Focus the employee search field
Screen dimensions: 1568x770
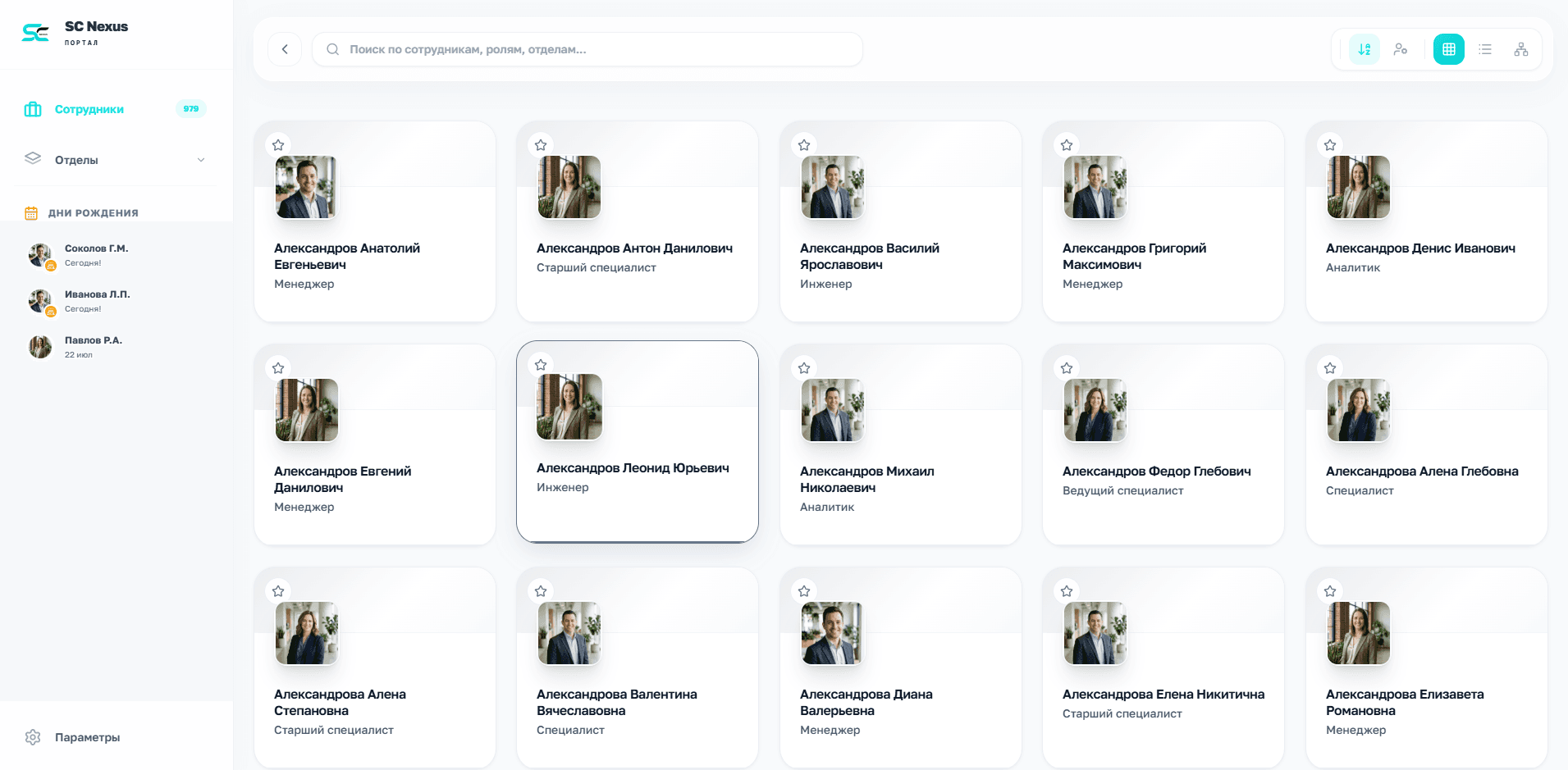click(x=587, y=49)
